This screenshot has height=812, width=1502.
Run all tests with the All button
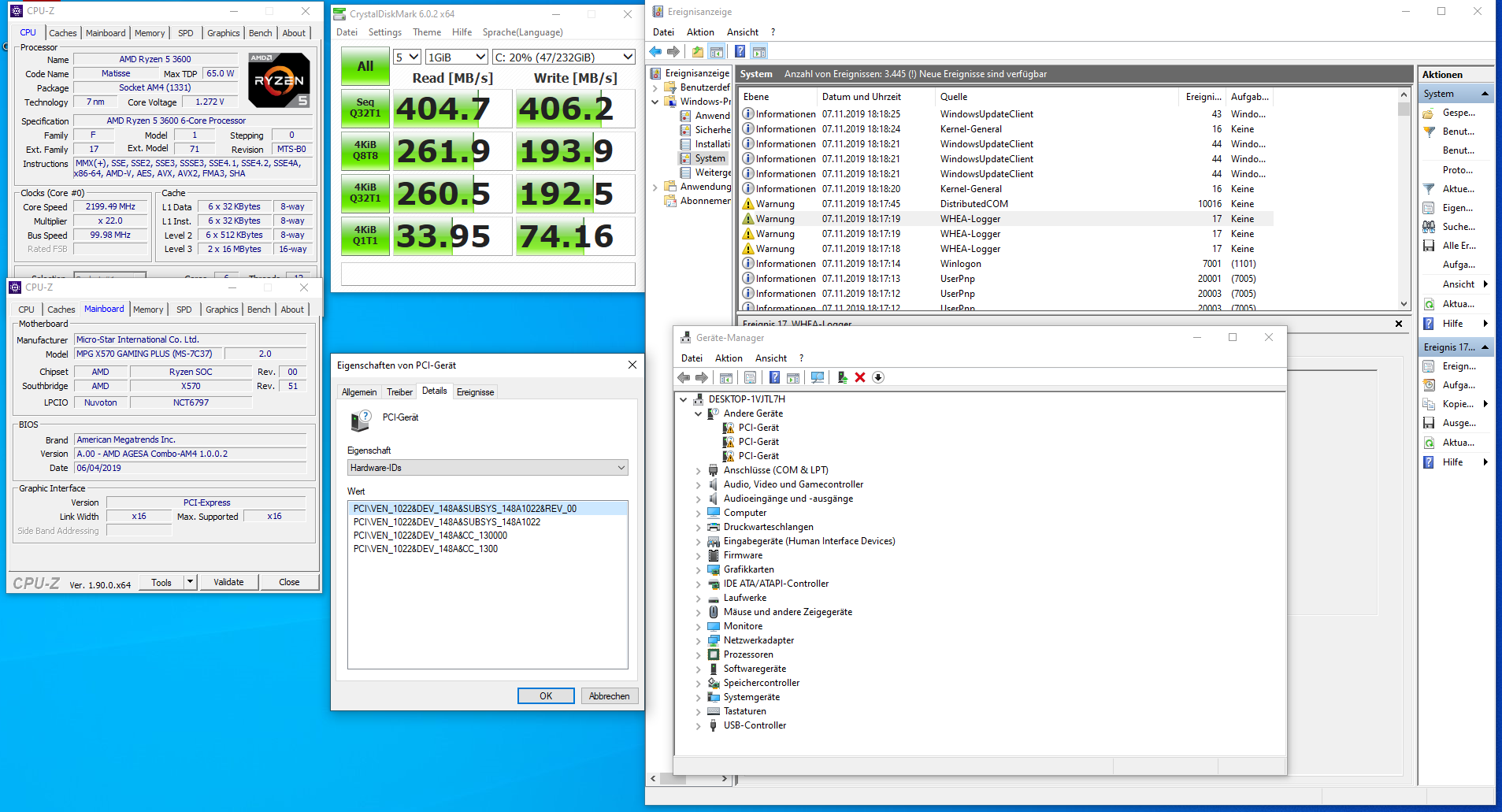coord(365,67)
